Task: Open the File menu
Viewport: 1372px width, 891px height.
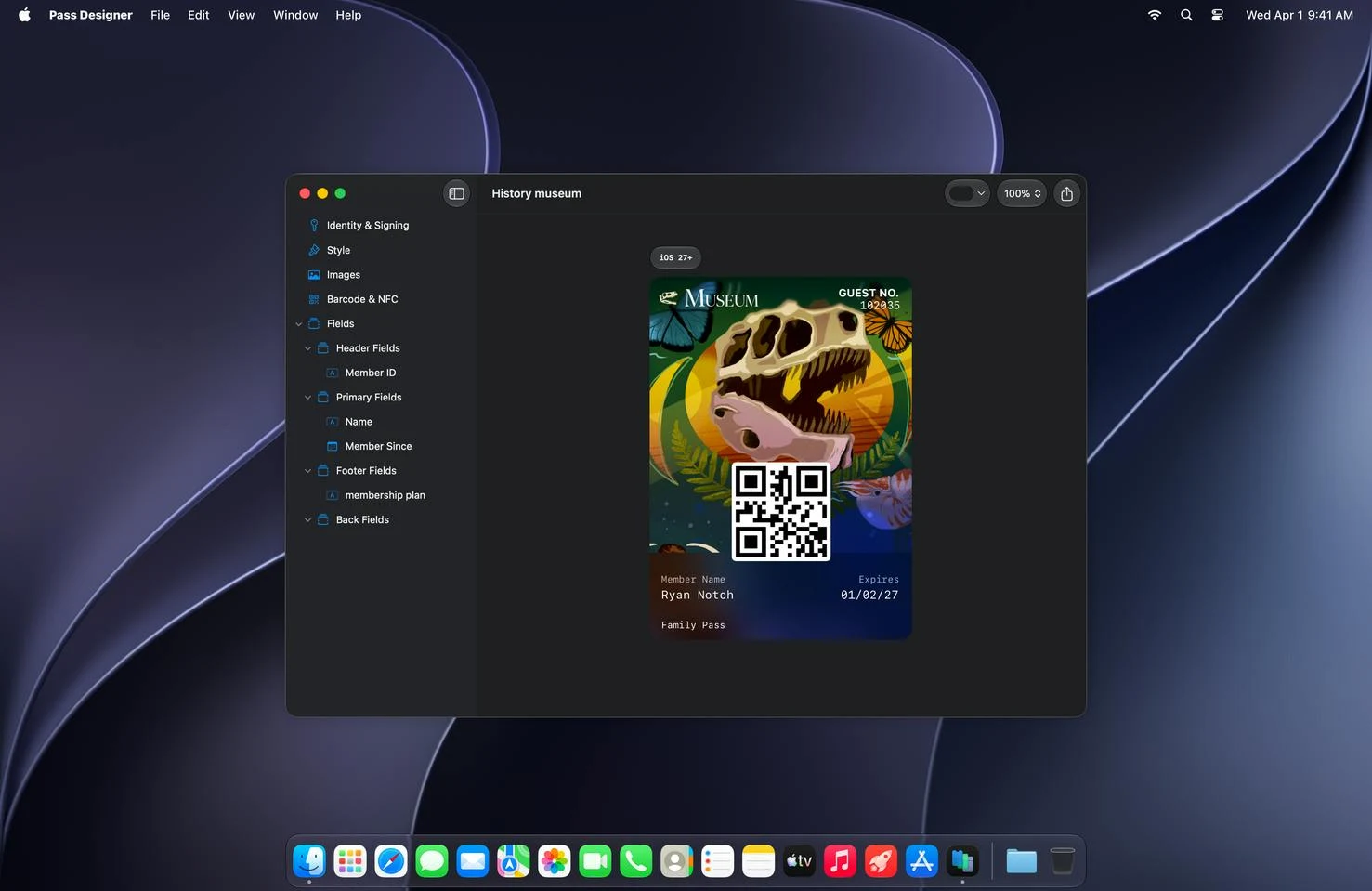Action: pyautogui.click(x=161, y=15)
